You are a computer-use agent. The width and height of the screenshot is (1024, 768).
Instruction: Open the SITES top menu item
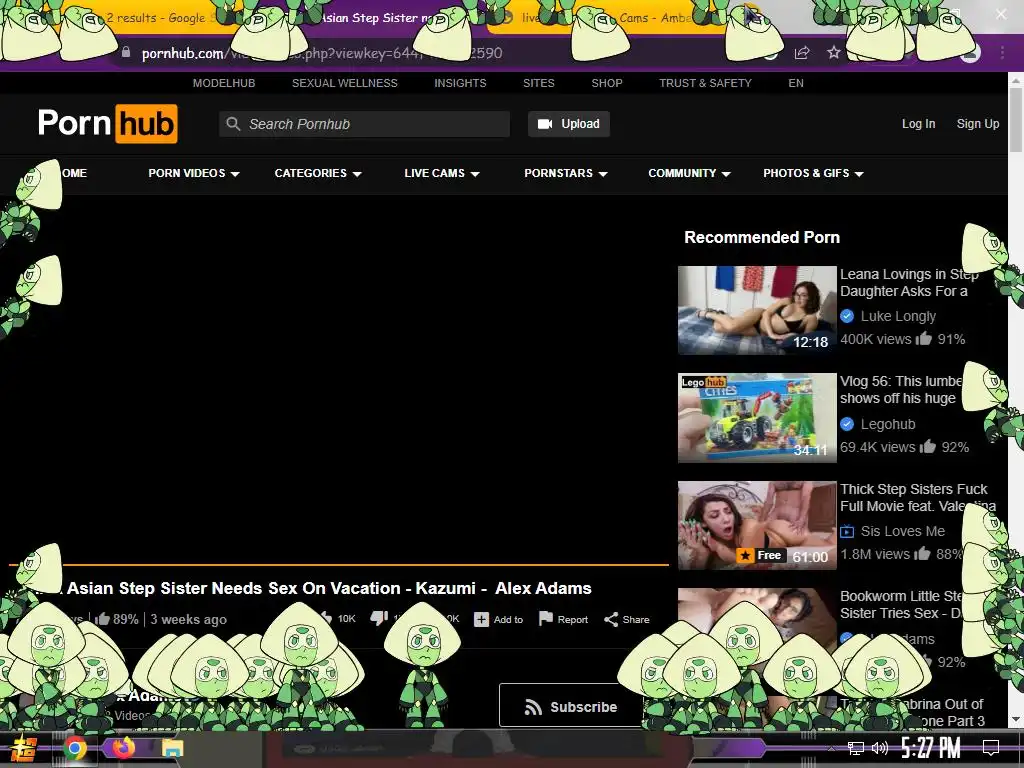[539, 83]
